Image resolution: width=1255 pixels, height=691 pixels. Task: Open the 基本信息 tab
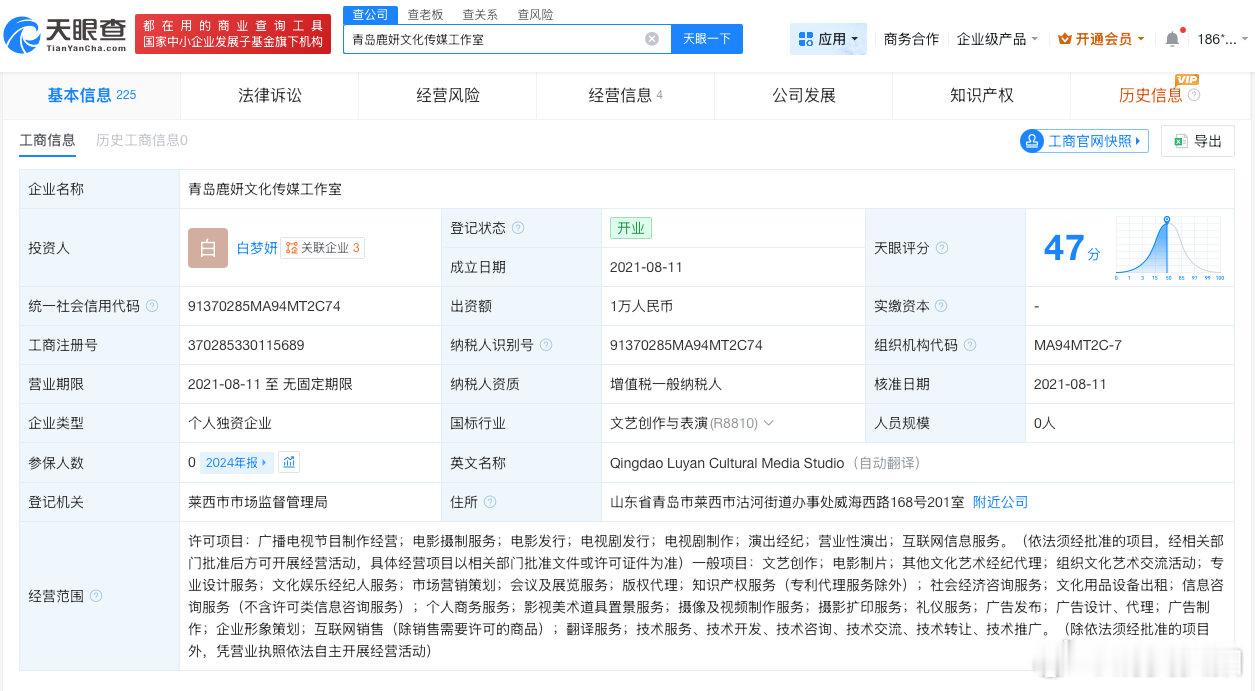[x=91, y=95]
